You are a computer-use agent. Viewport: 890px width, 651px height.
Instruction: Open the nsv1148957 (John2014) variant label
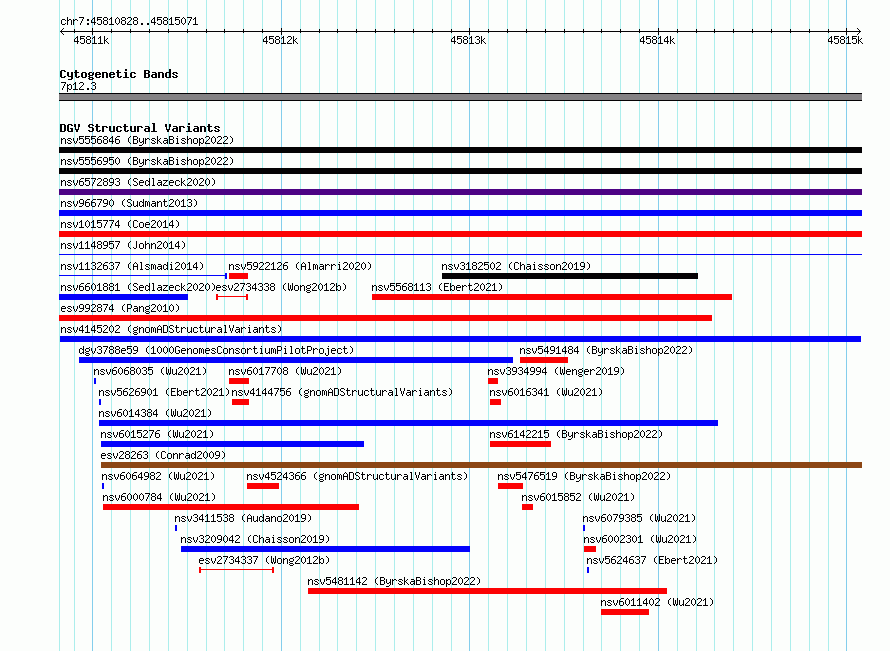(x=123, y=245)
